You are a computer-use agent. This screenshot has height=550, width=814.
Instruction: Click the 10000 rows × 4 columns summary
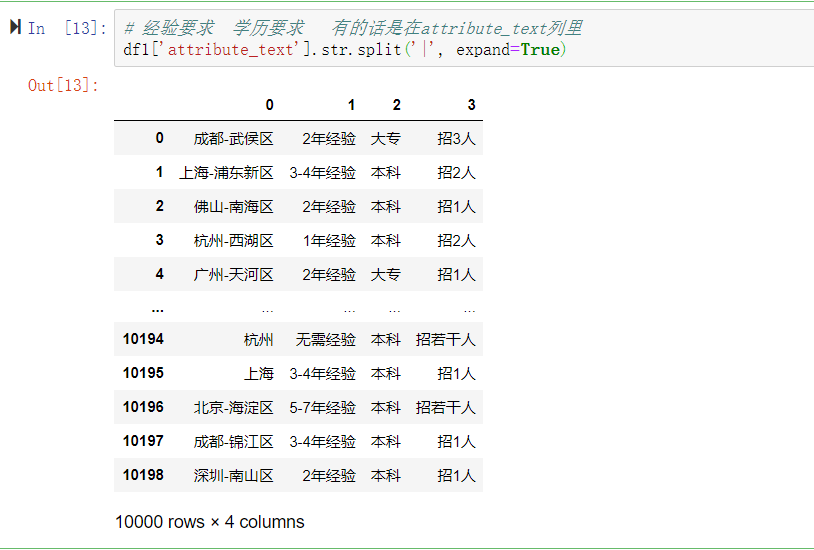tap(210, 522)
